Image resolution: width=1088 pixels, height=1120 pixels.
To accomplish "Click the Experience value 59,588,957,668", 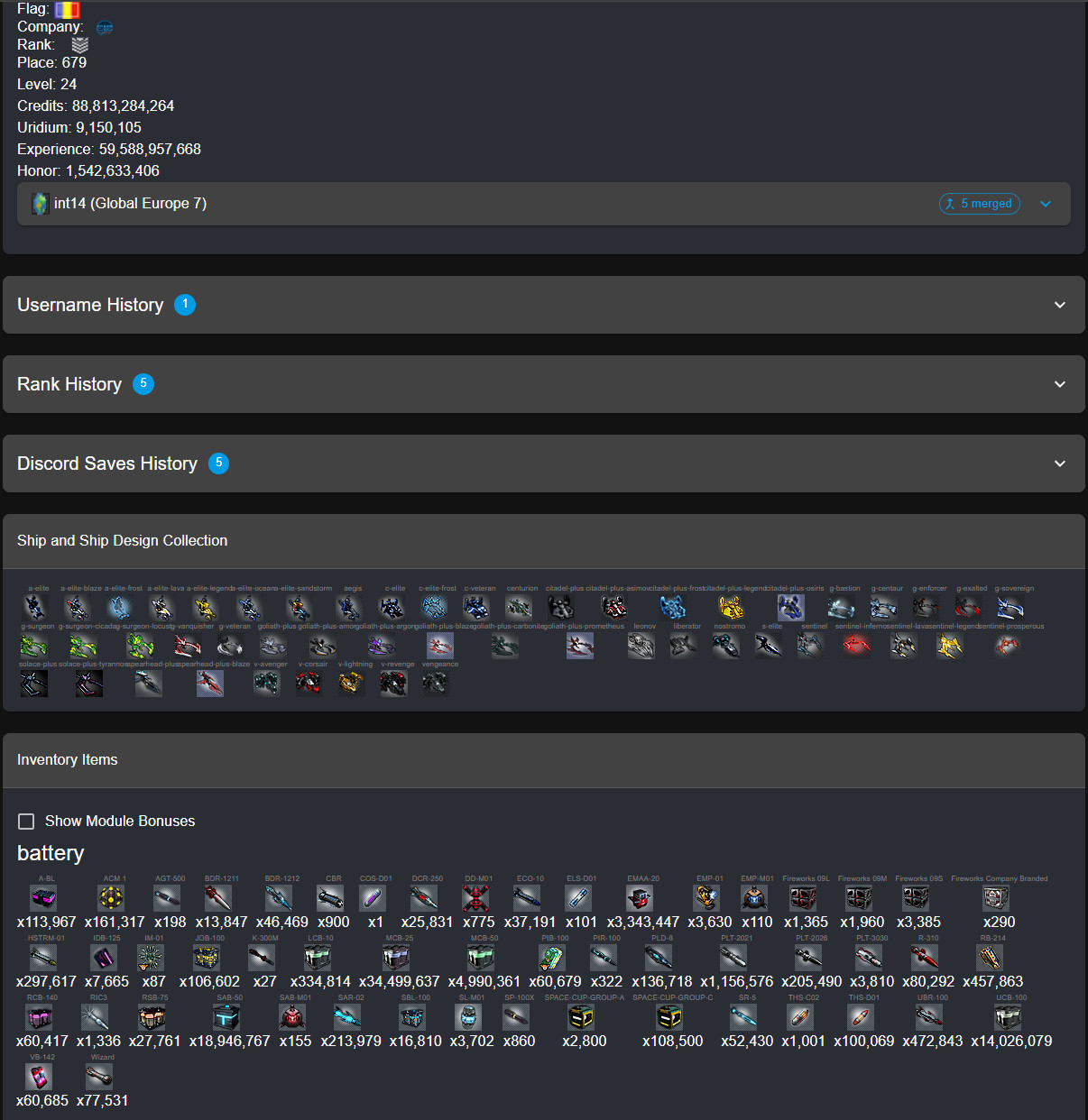I will [150, 150].
